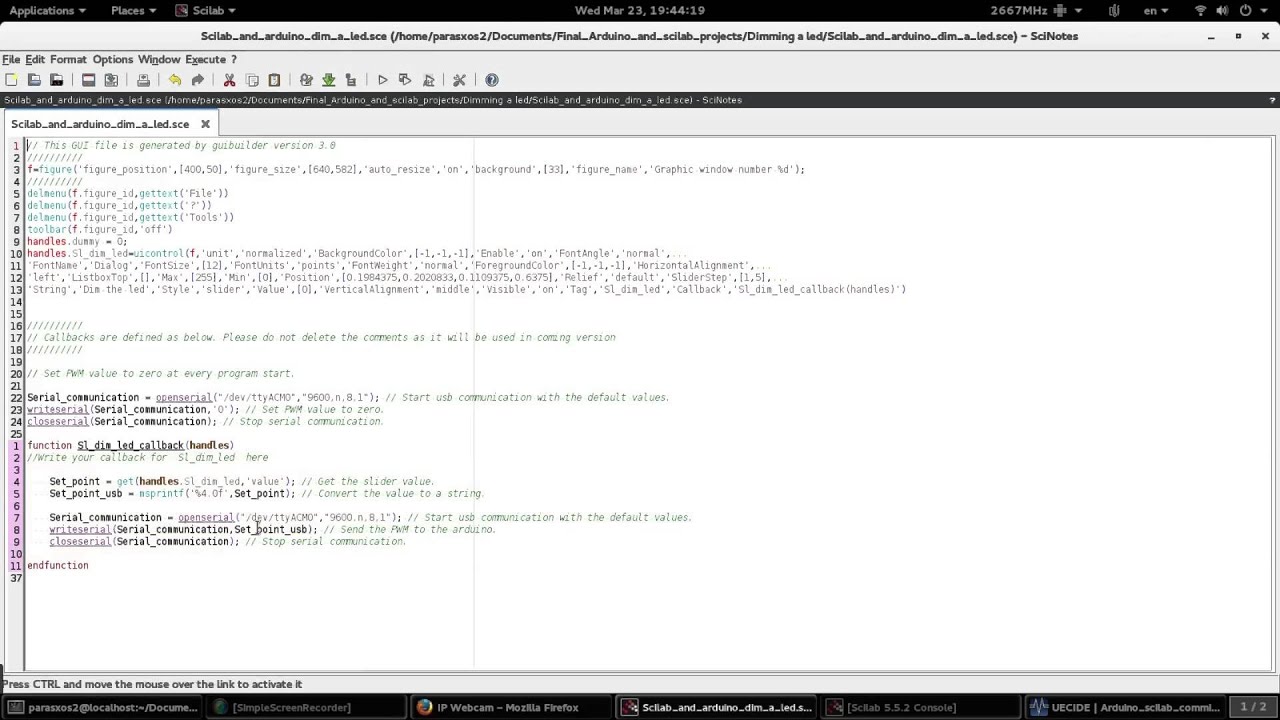Open help via blue question-mark icon
Viewport: 1280px width, 720px height.
491,80
